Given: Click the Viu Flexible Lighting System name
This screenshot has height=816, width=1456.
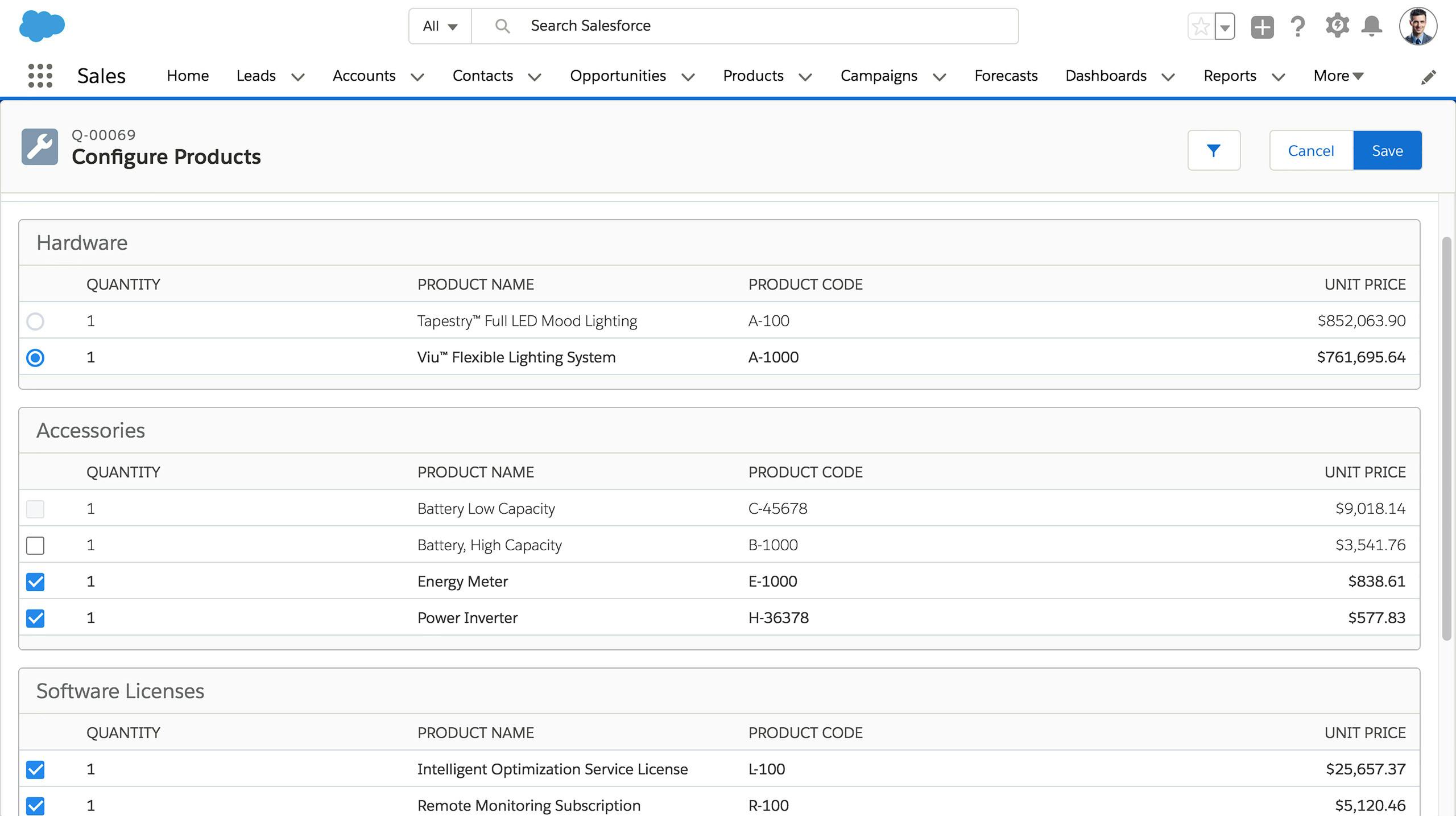Looking at the screenshot, I should (x=516, y=357).
